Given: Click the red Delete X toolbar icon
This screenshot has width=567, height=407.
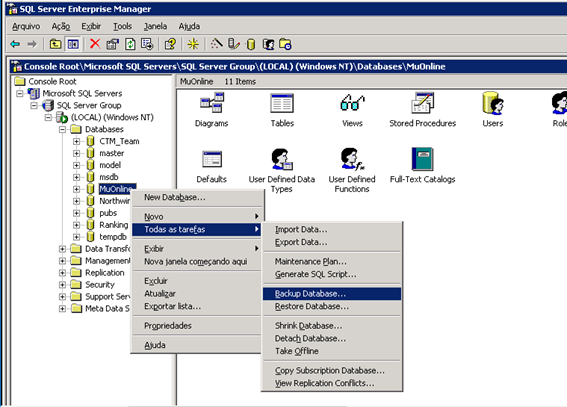Looking at the screenshot, I should 95,44.
